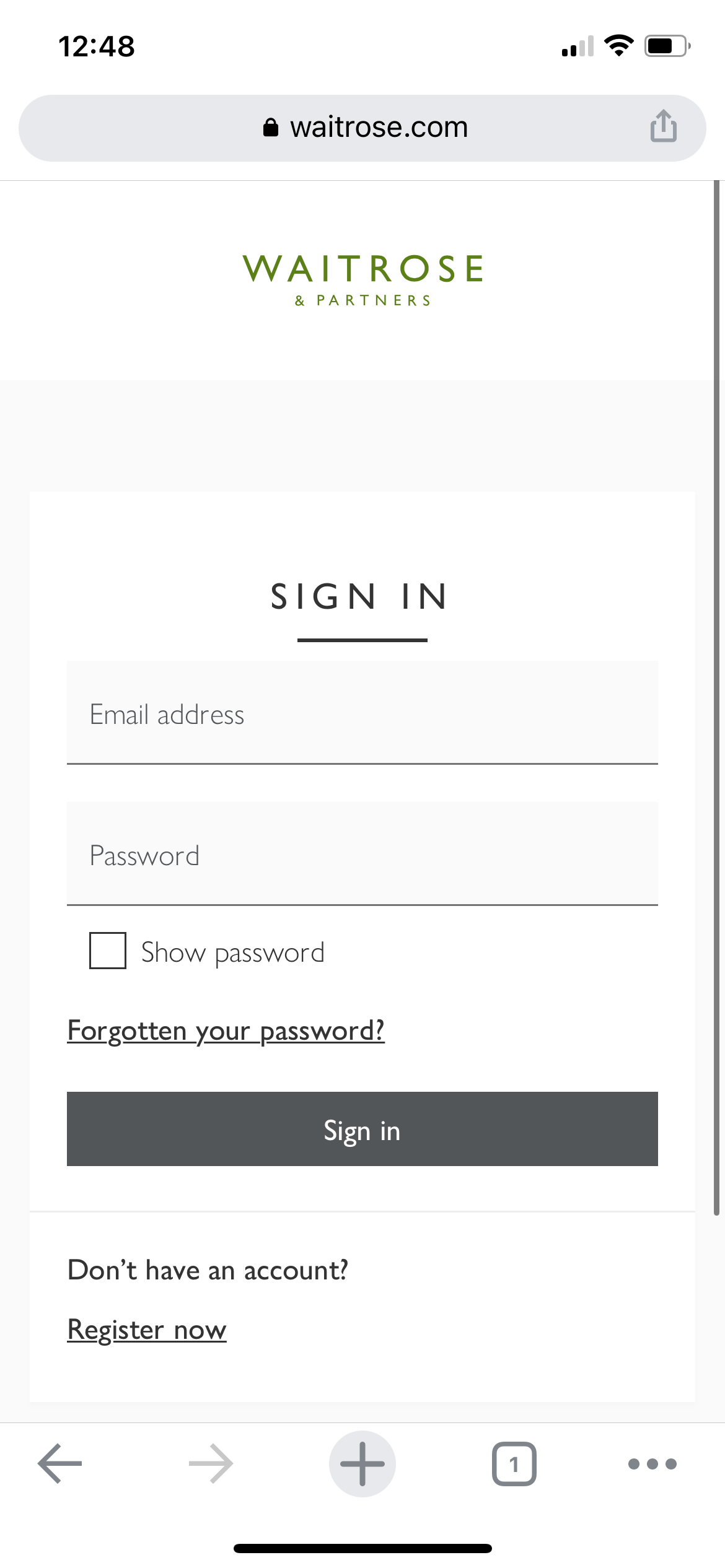Open Forgotten your password link
The height and width of the screenshot is (1568, 725).
[226, 1031]
